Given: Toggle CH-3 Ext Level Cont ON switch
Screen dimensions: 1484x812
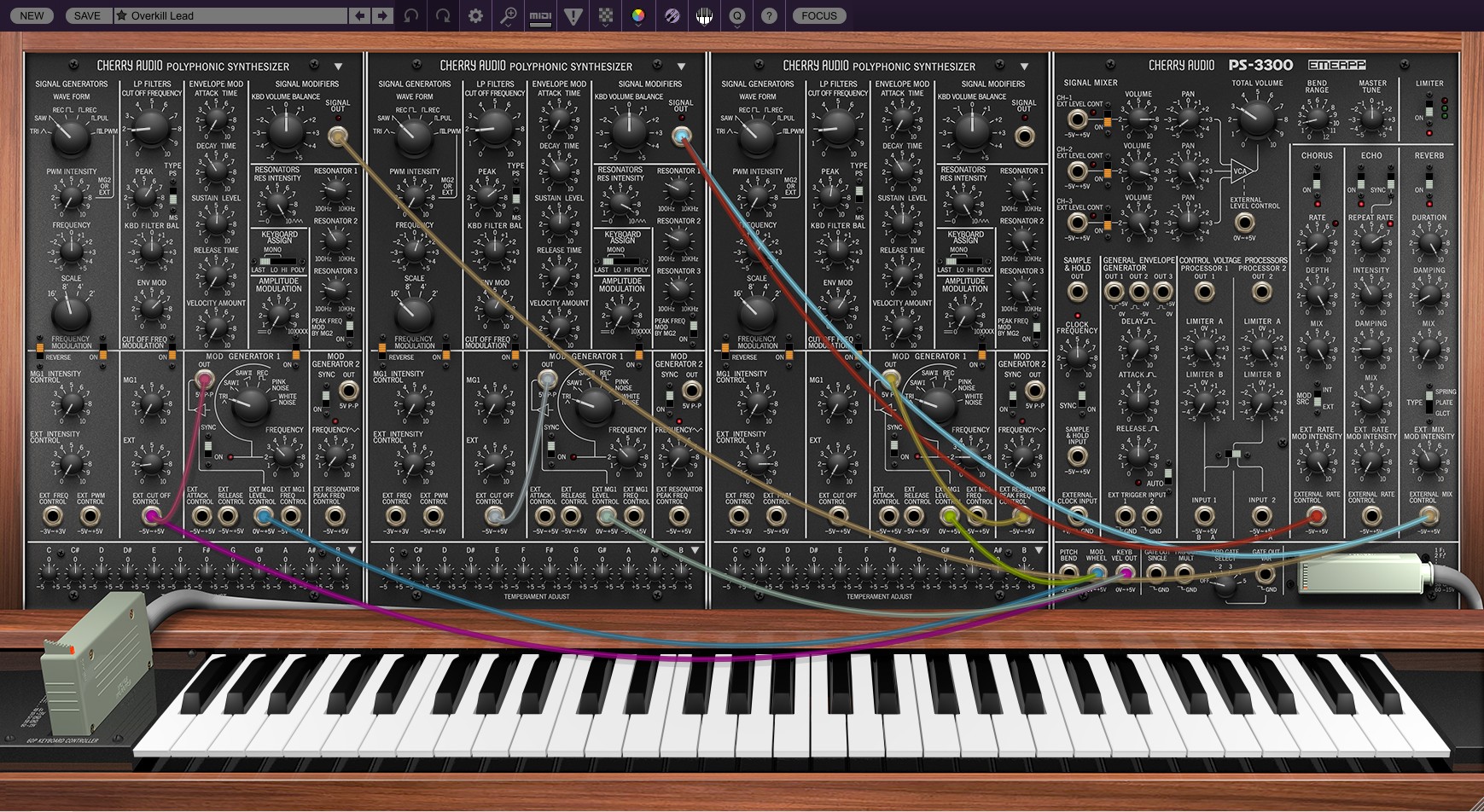Looking at the screenshot, I should [1107, 223].
